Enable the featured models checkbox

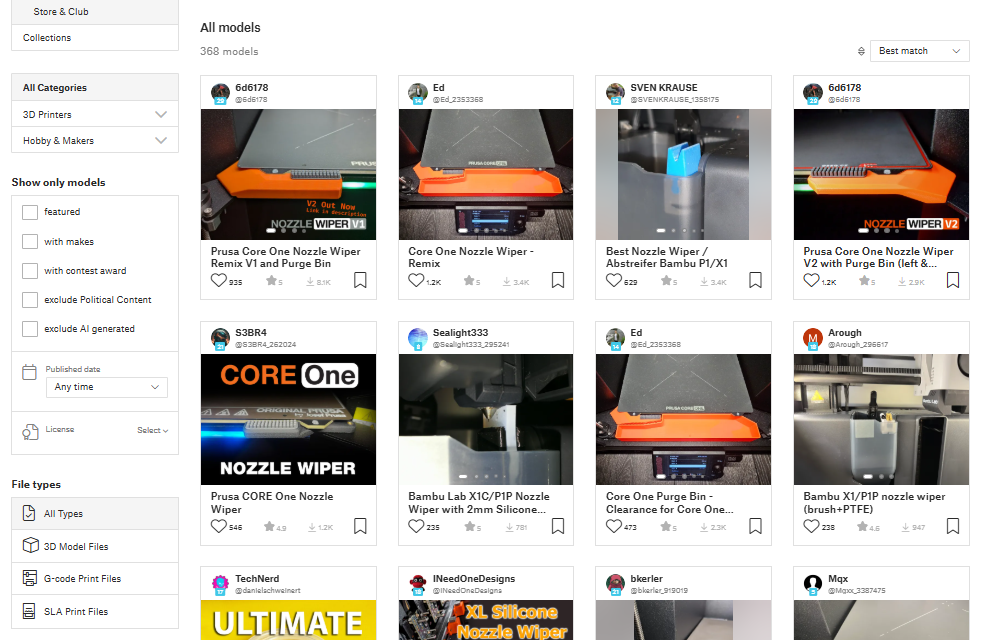[x=30, y=212]
